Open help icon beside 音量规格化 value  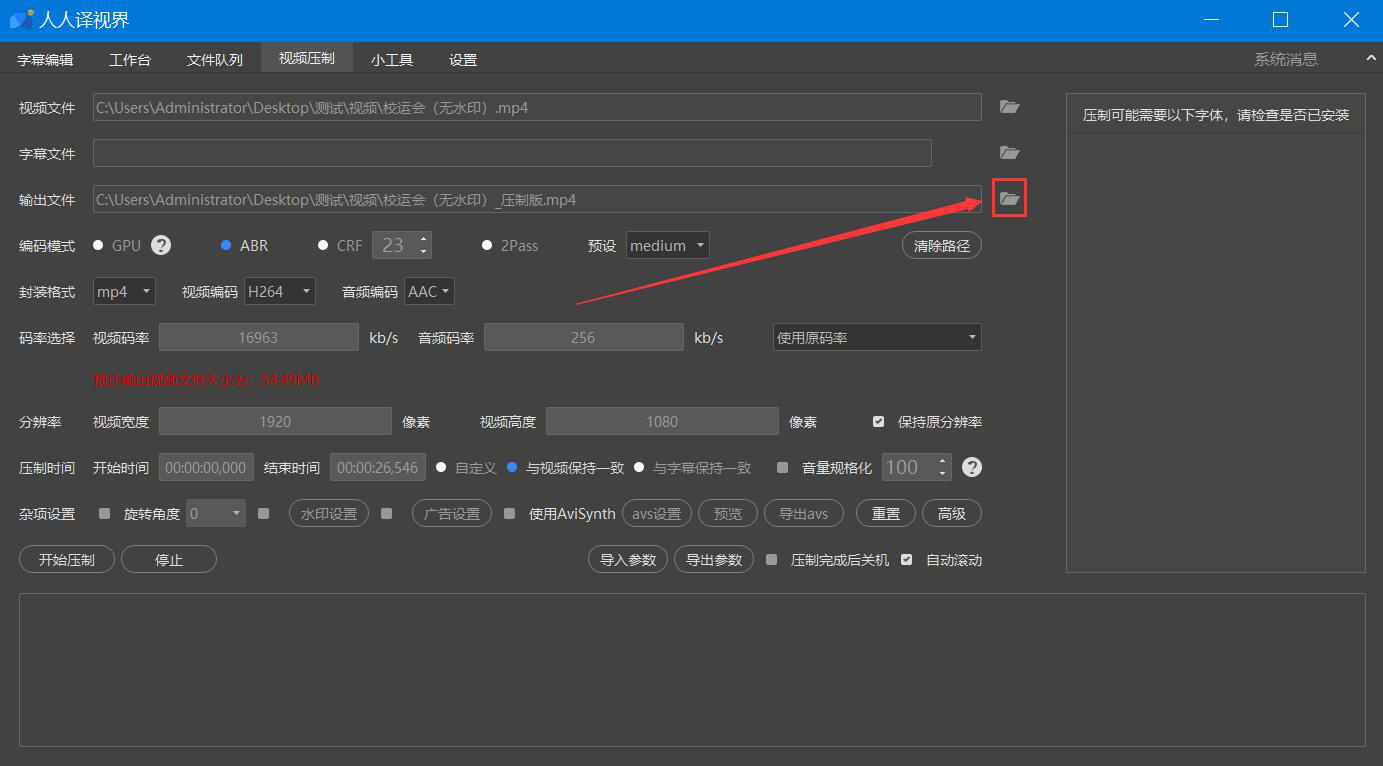pyautogui.click(x=971, y=467)
